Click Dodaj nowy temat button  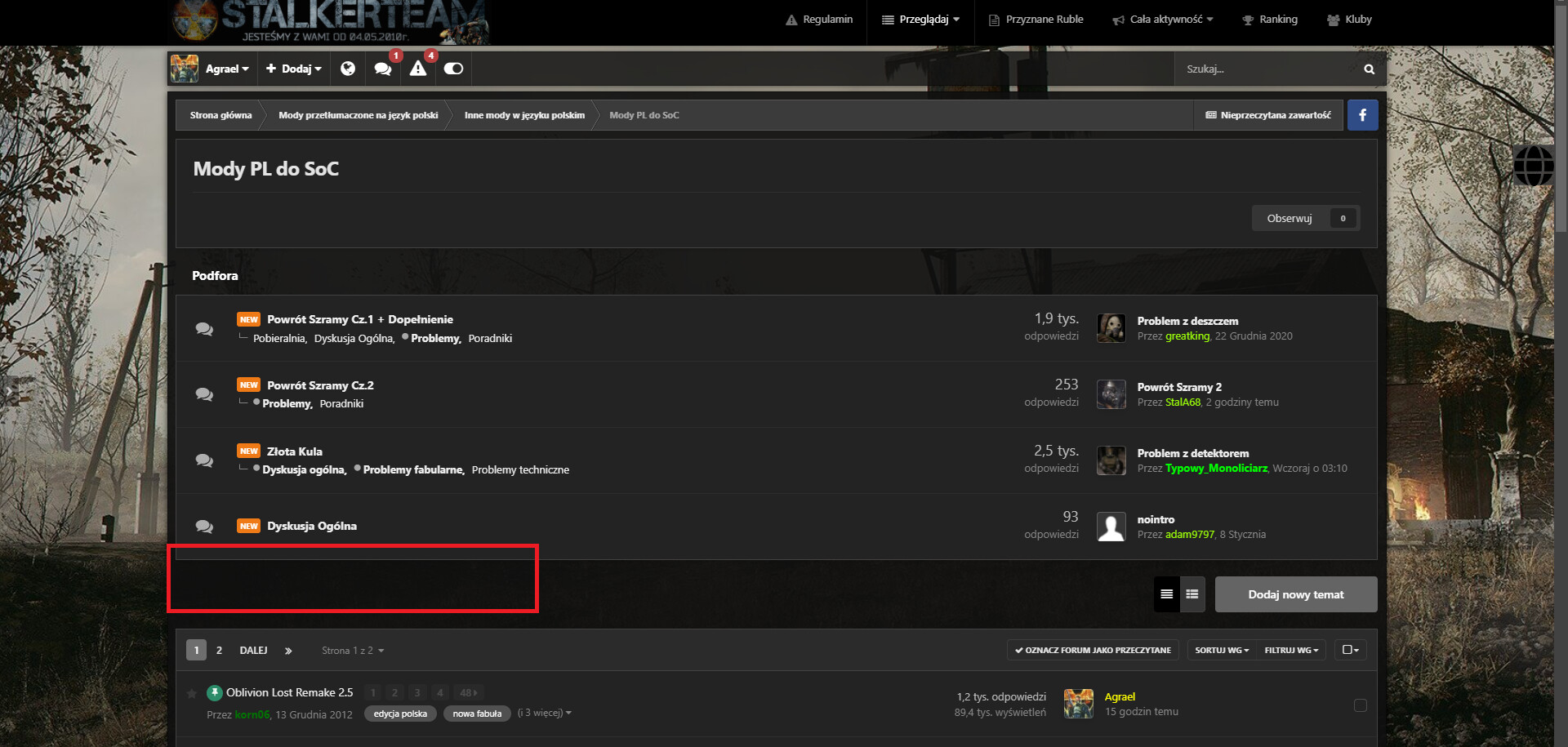coord(1295,594)
